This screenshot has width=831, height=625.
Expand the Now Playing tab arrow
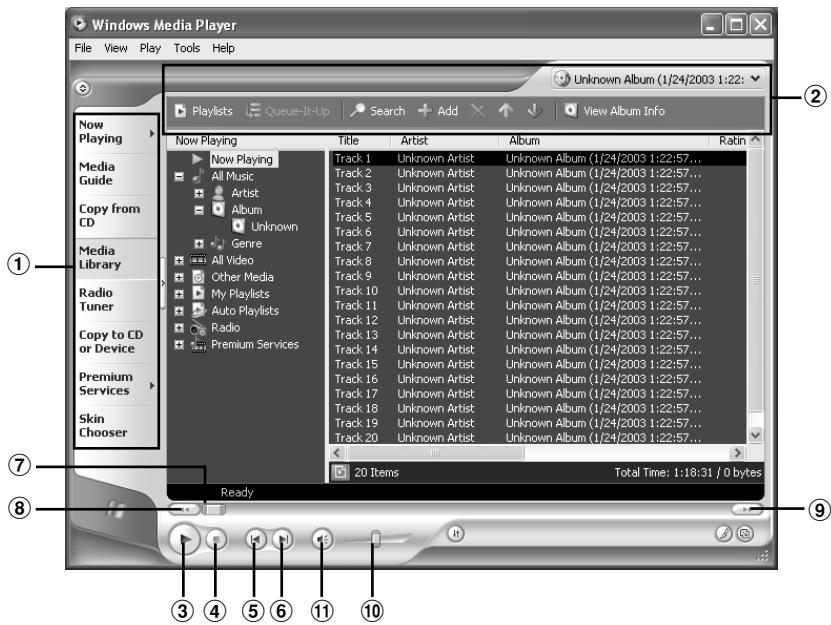point(152,134)
